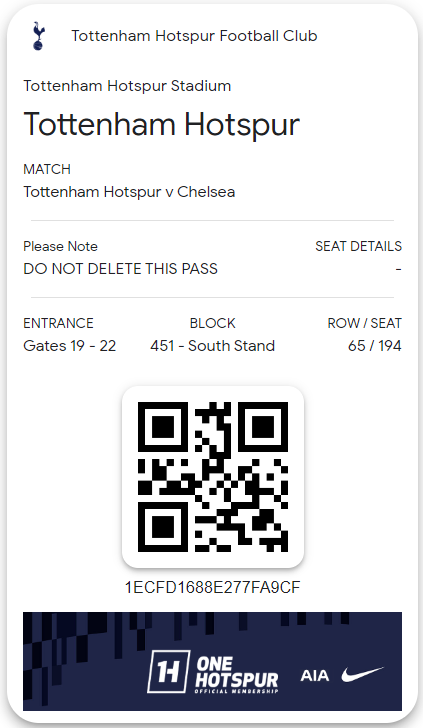Click the DO NOT DELETE THIS PASS notice

click(120, 269)
